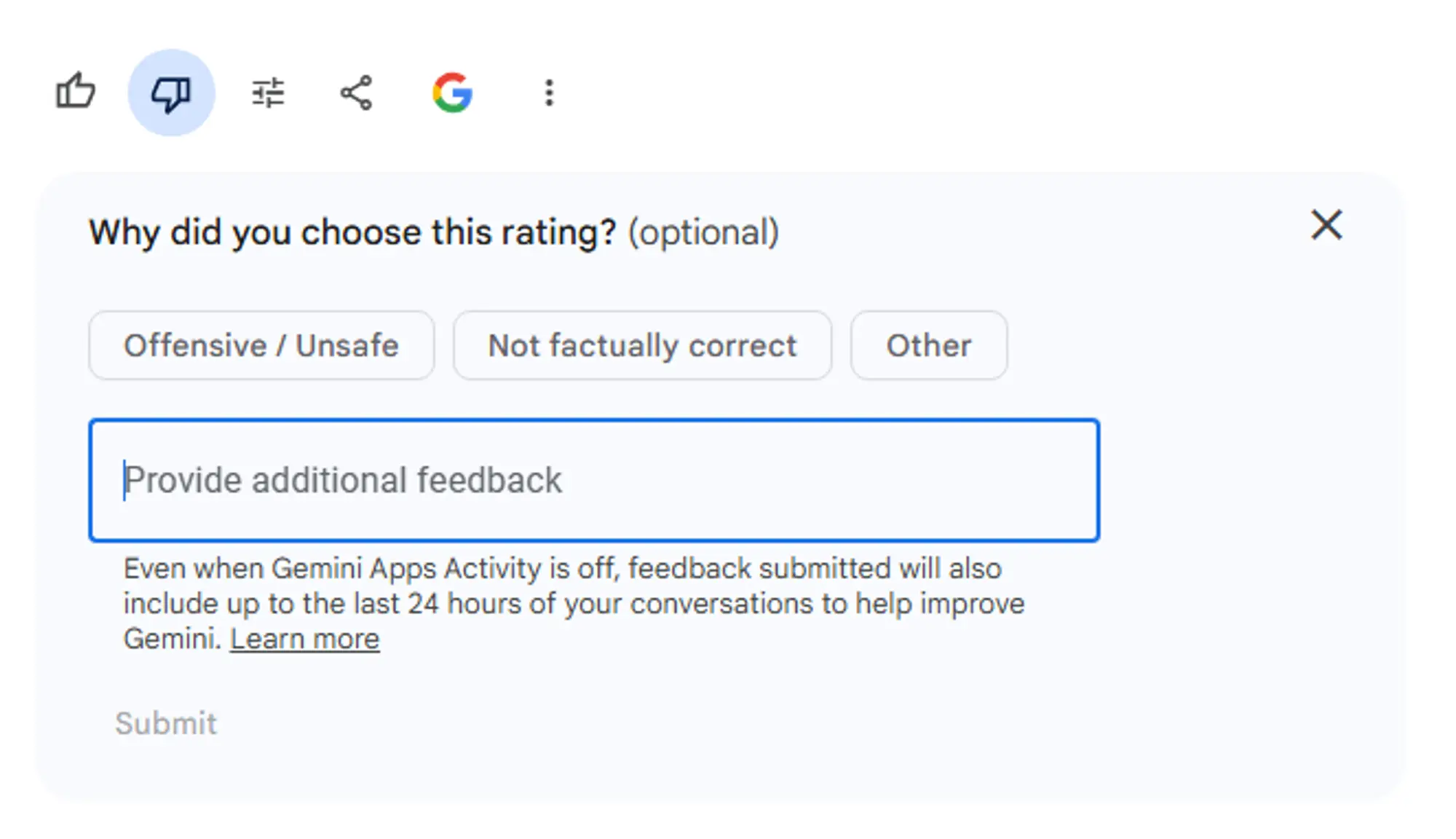
Task: Open the share and export icon
Action: click(357, 92)
